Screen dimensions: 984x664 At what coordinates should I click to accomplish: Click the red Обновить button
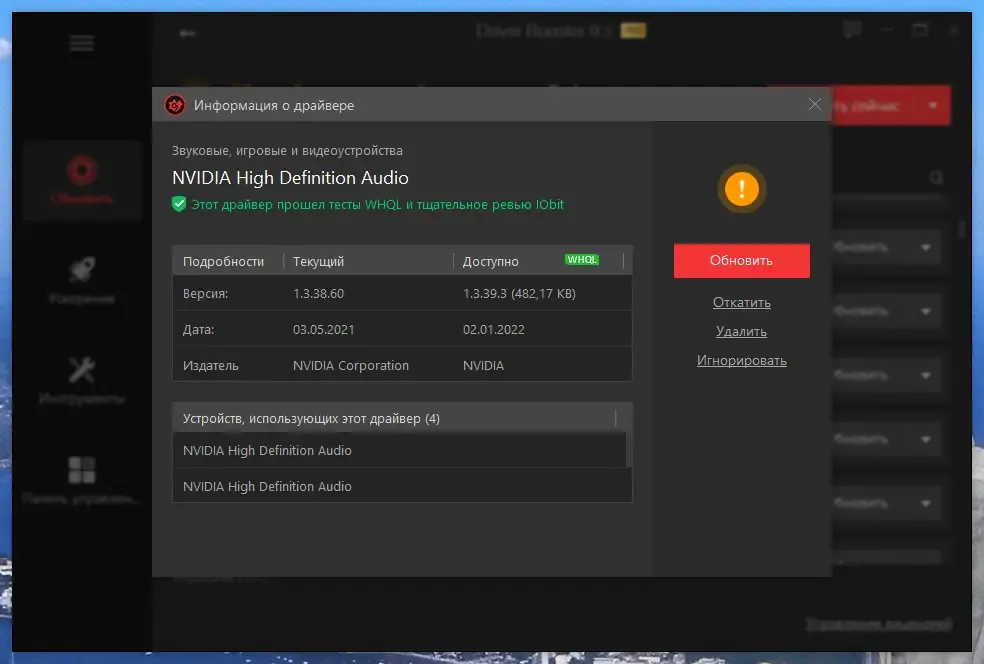(x=741, y=260)
